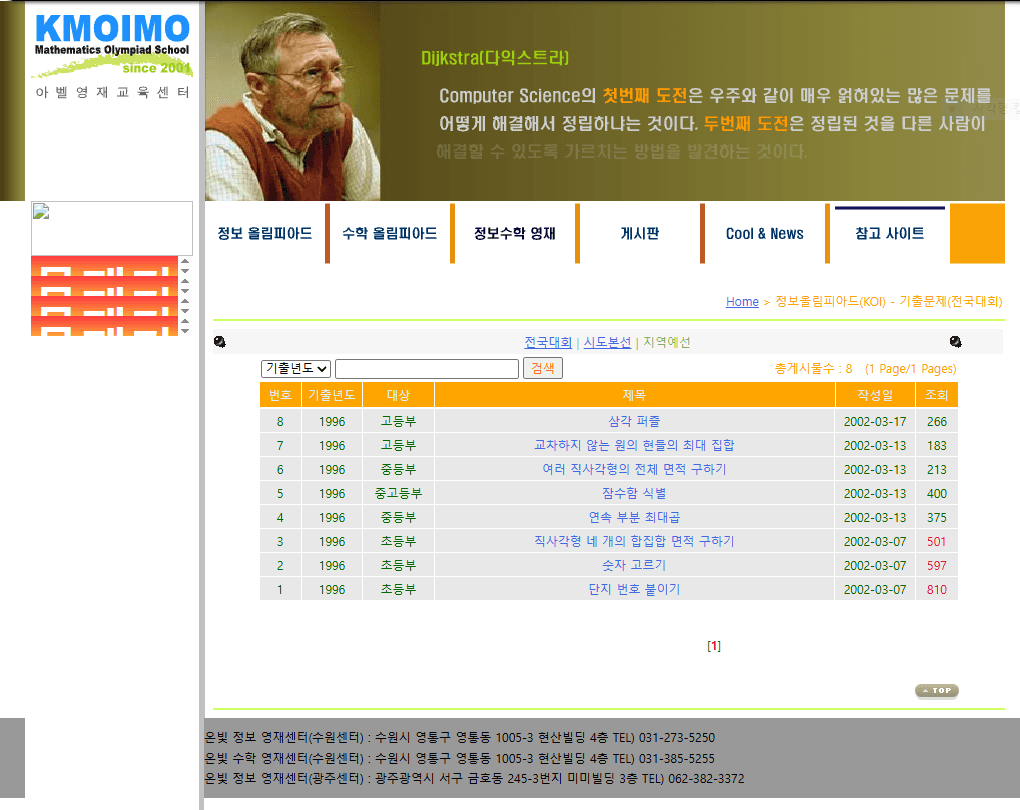This screenshot has width=1020, height=810.
Task: Click view count 501
Action: (x=937, y=541)
